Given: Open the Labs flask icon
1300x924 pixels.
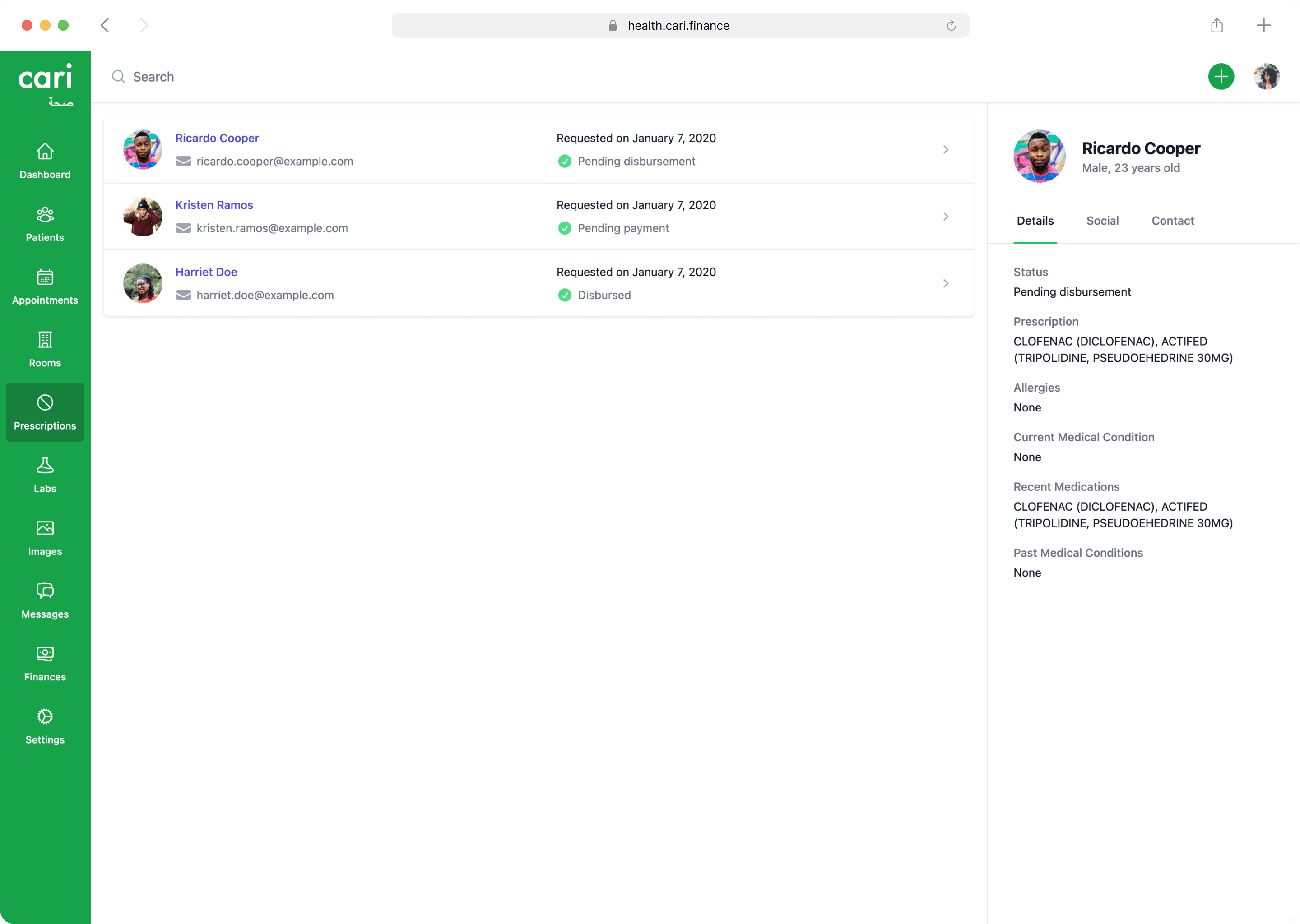Looking at the screenshot, I should 45,466.
